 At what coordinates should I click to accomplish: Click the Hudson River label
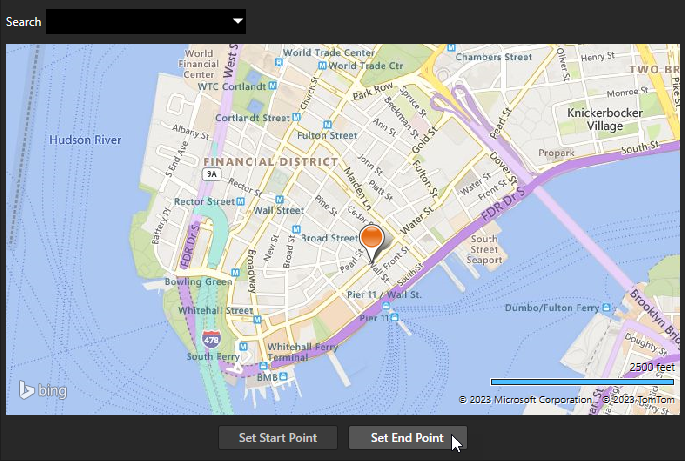(x=86, y=140)
